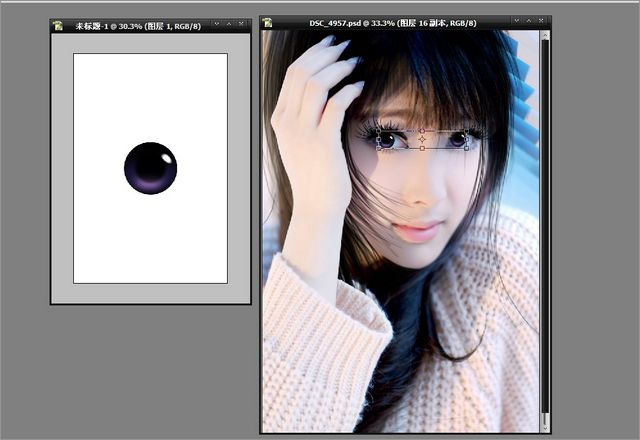
Task: Minimize the DSC_4957.psd document window
Action: (516, 20)
